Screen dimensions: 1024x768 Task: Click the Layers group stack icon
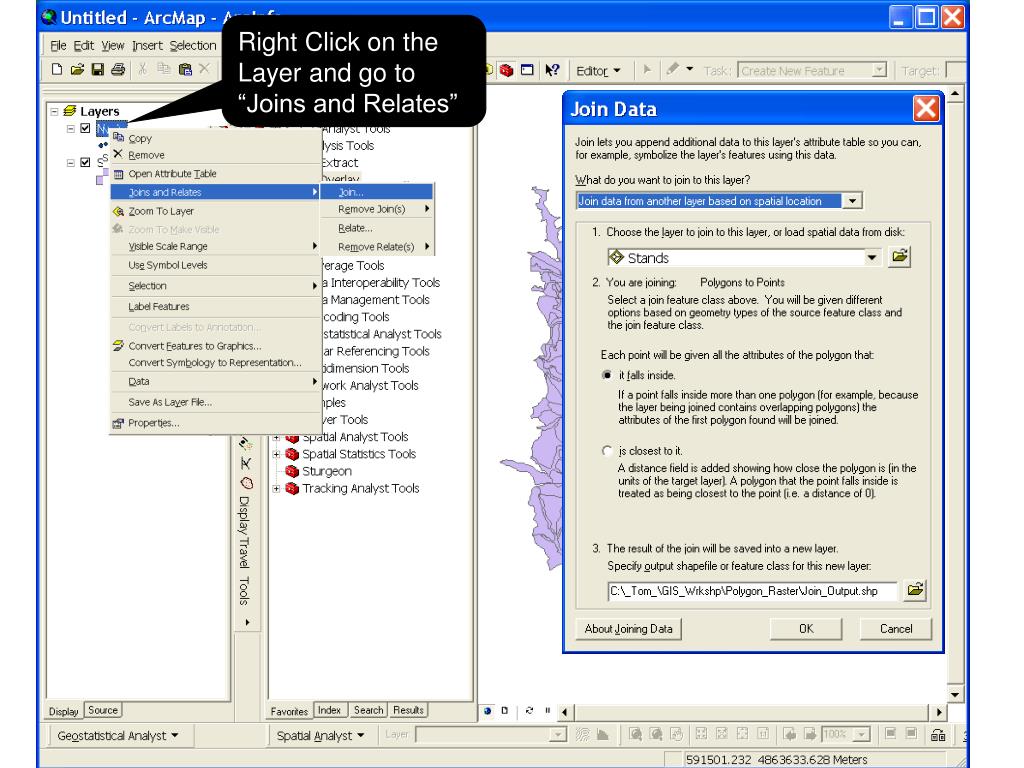[x=69, y=111]
